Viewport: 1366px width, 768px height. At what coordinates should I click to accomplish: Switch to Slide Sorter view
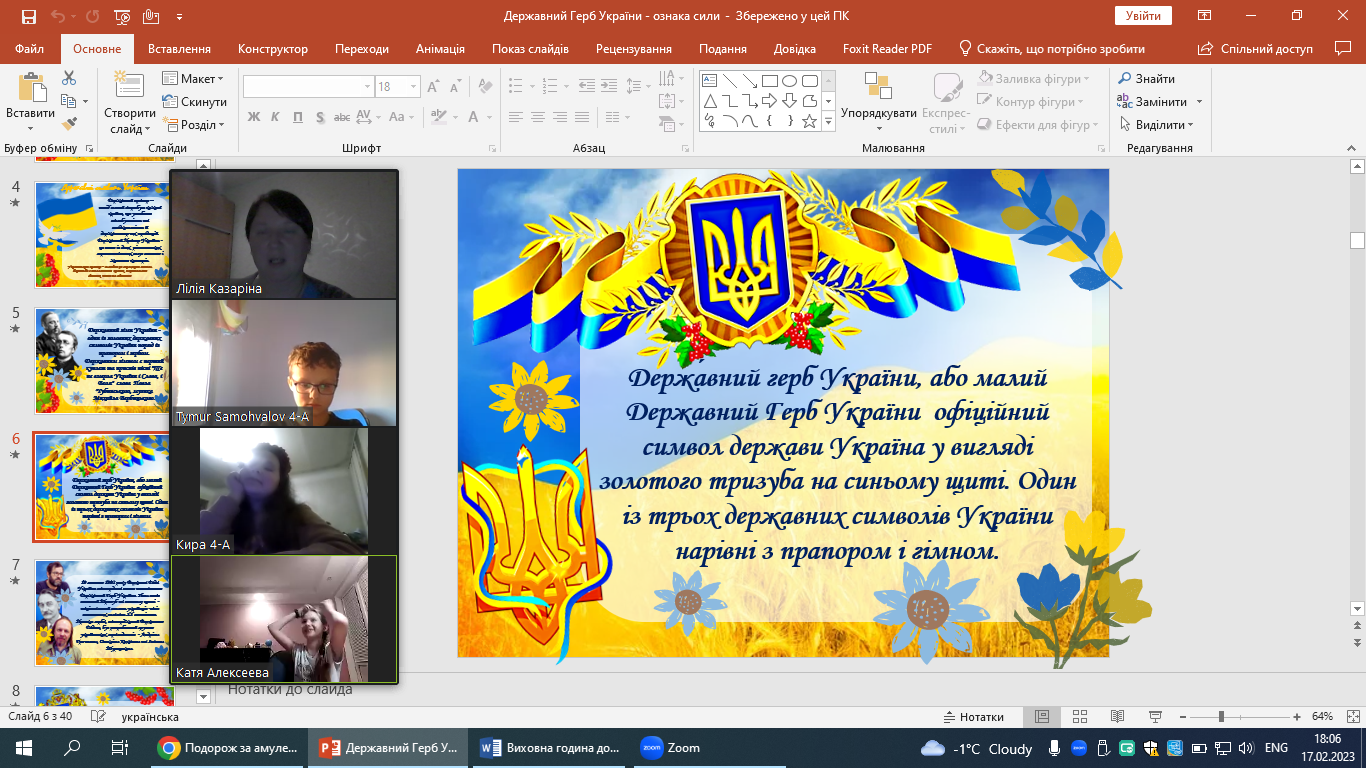[1078, 717]
